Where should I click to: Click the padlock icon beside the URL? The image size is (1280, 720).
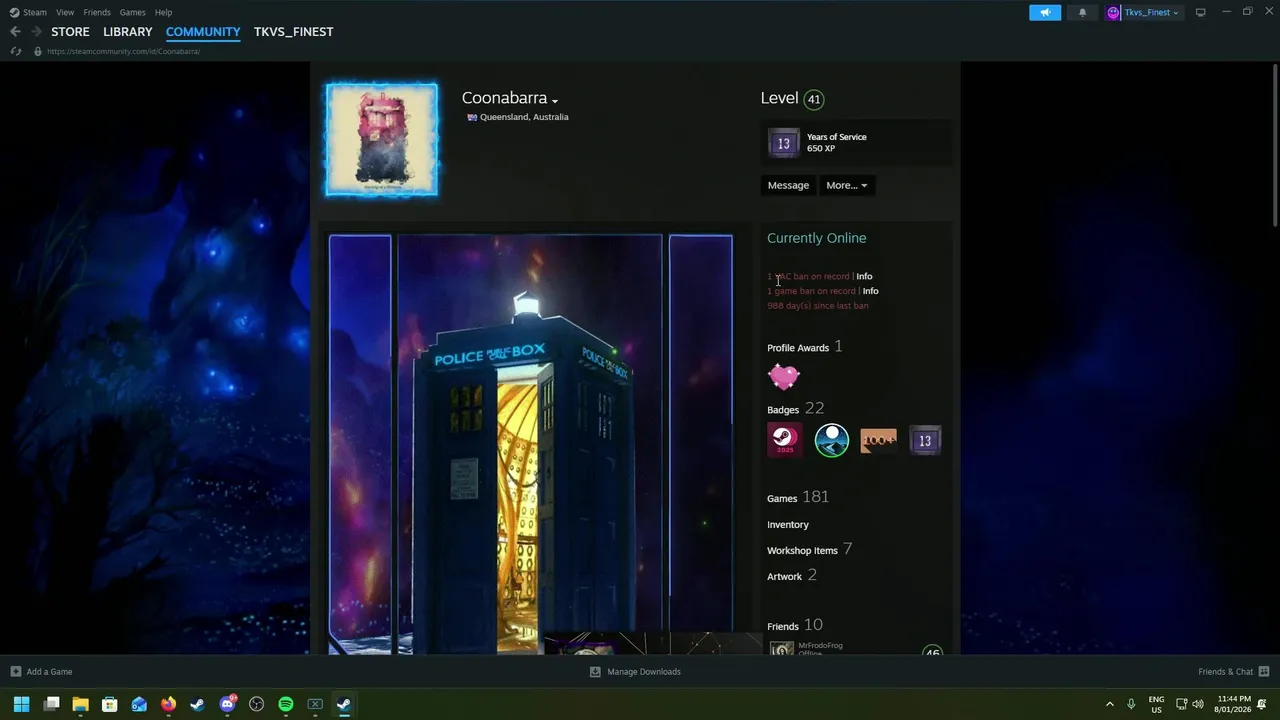pos(37,51)
